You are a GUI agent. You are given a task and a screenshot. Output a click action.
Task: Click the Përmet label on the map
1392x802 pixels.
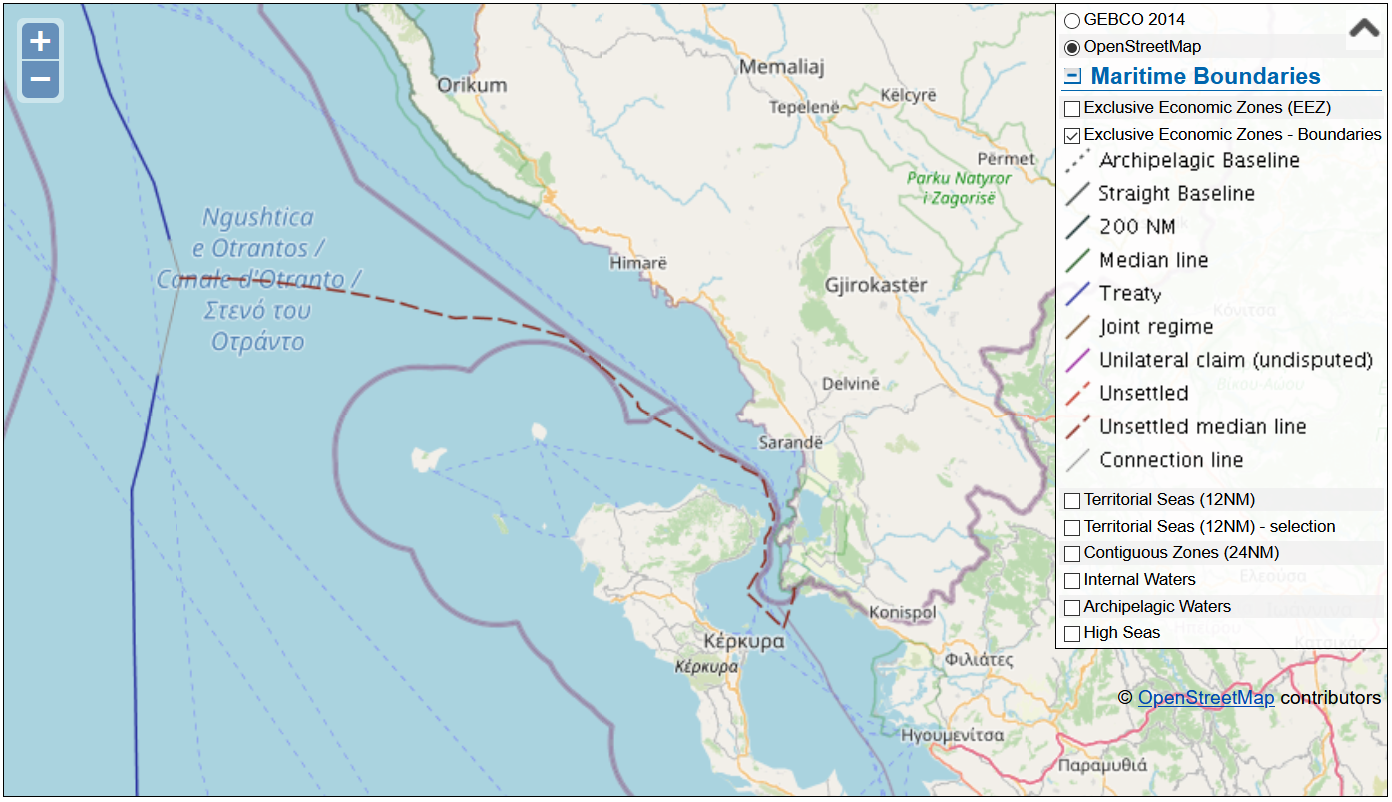(1006, 159)
